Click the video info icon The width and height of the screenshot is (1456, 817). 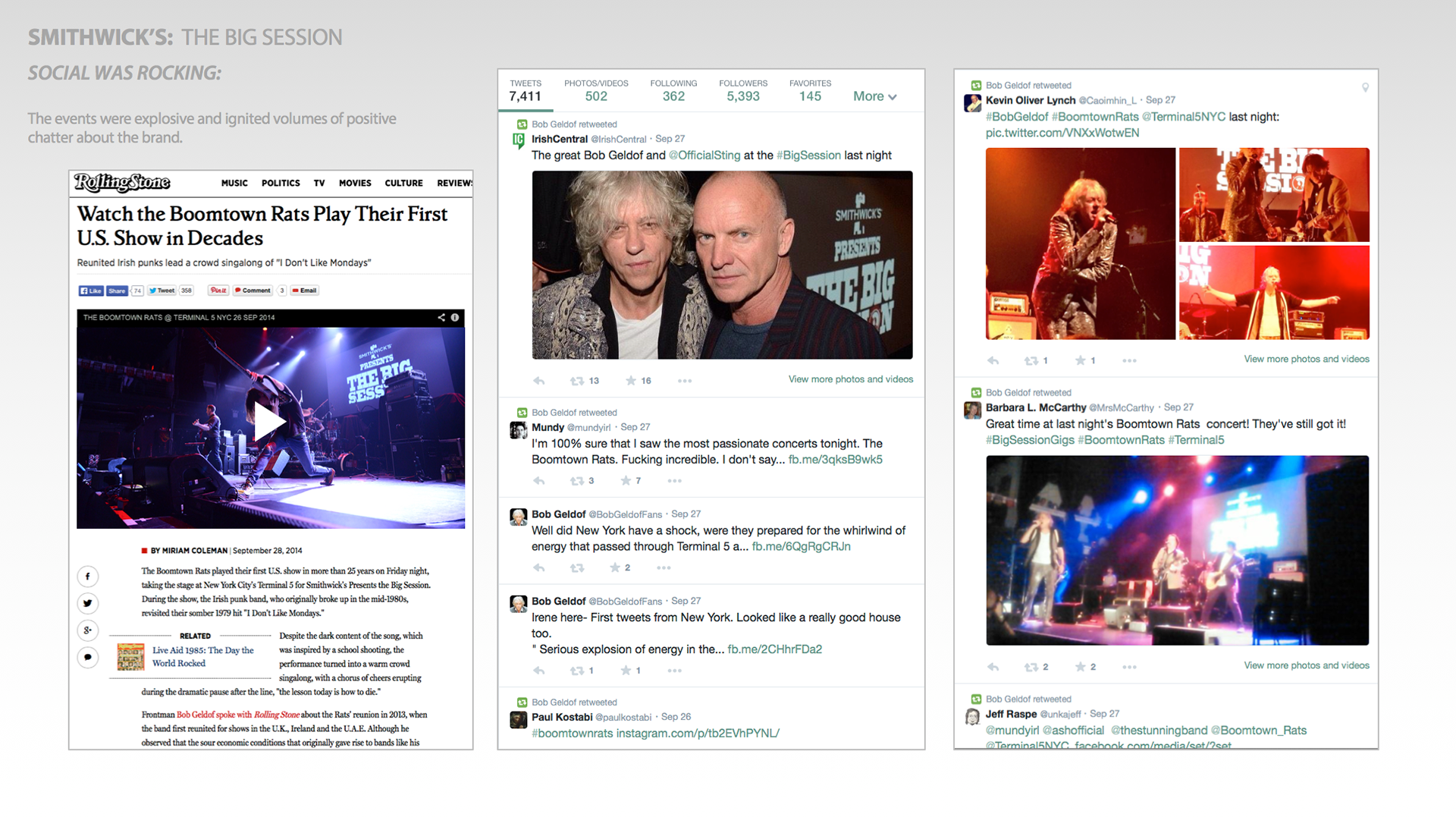point(455,318)
